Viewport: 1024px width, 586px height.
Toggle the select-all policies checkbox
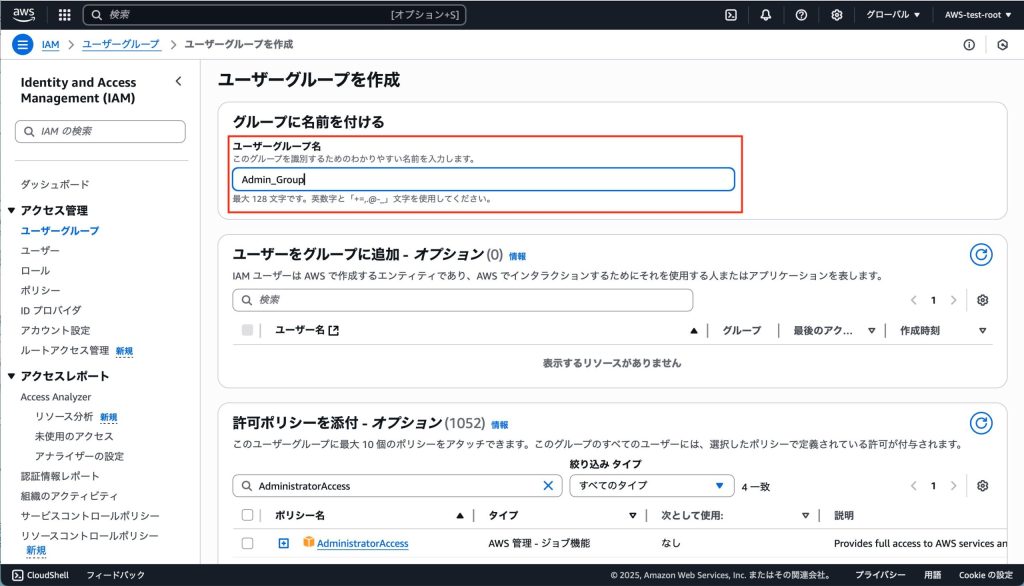click(x=247, y=515)
